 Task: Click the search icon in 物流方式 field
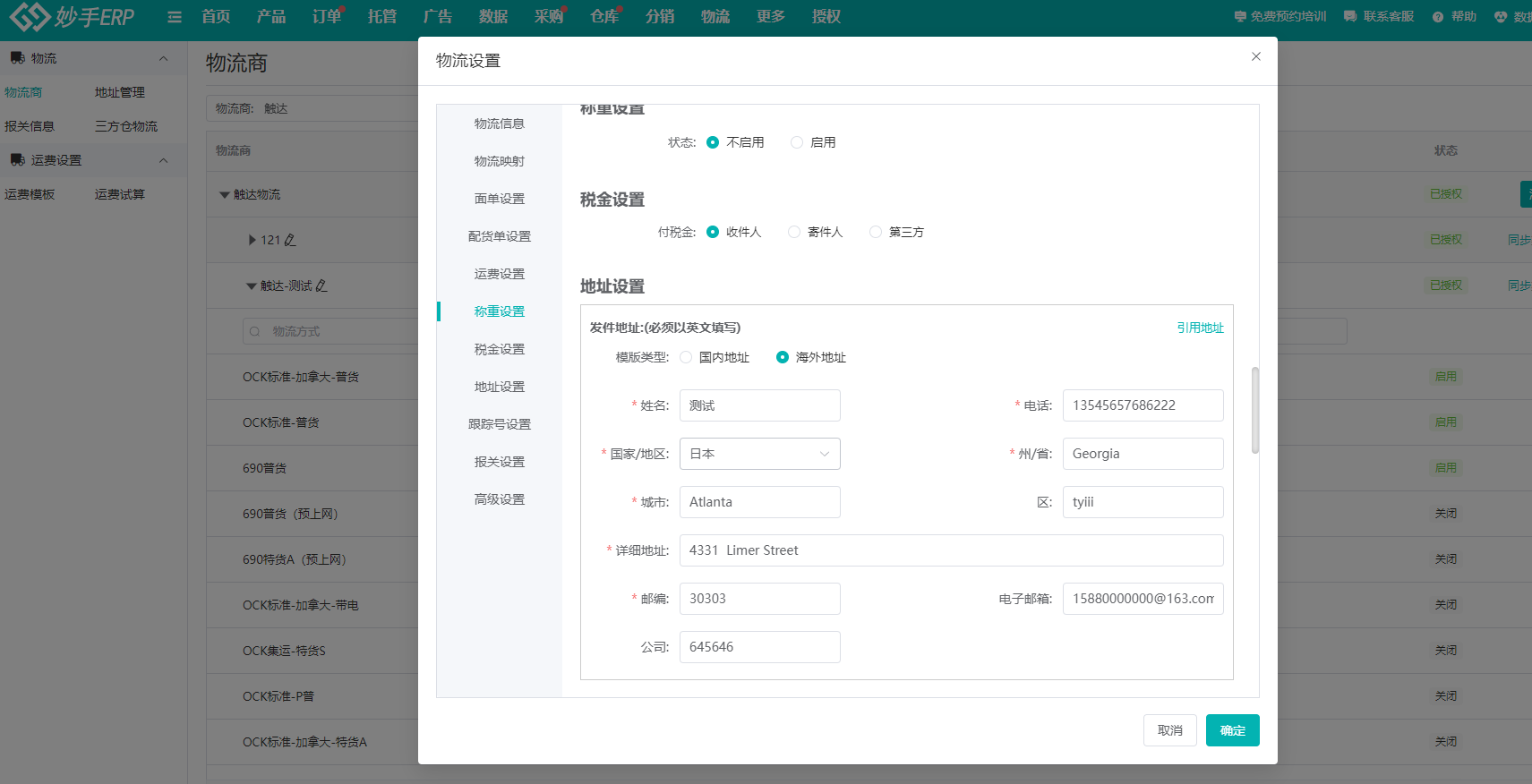point(255,331)
